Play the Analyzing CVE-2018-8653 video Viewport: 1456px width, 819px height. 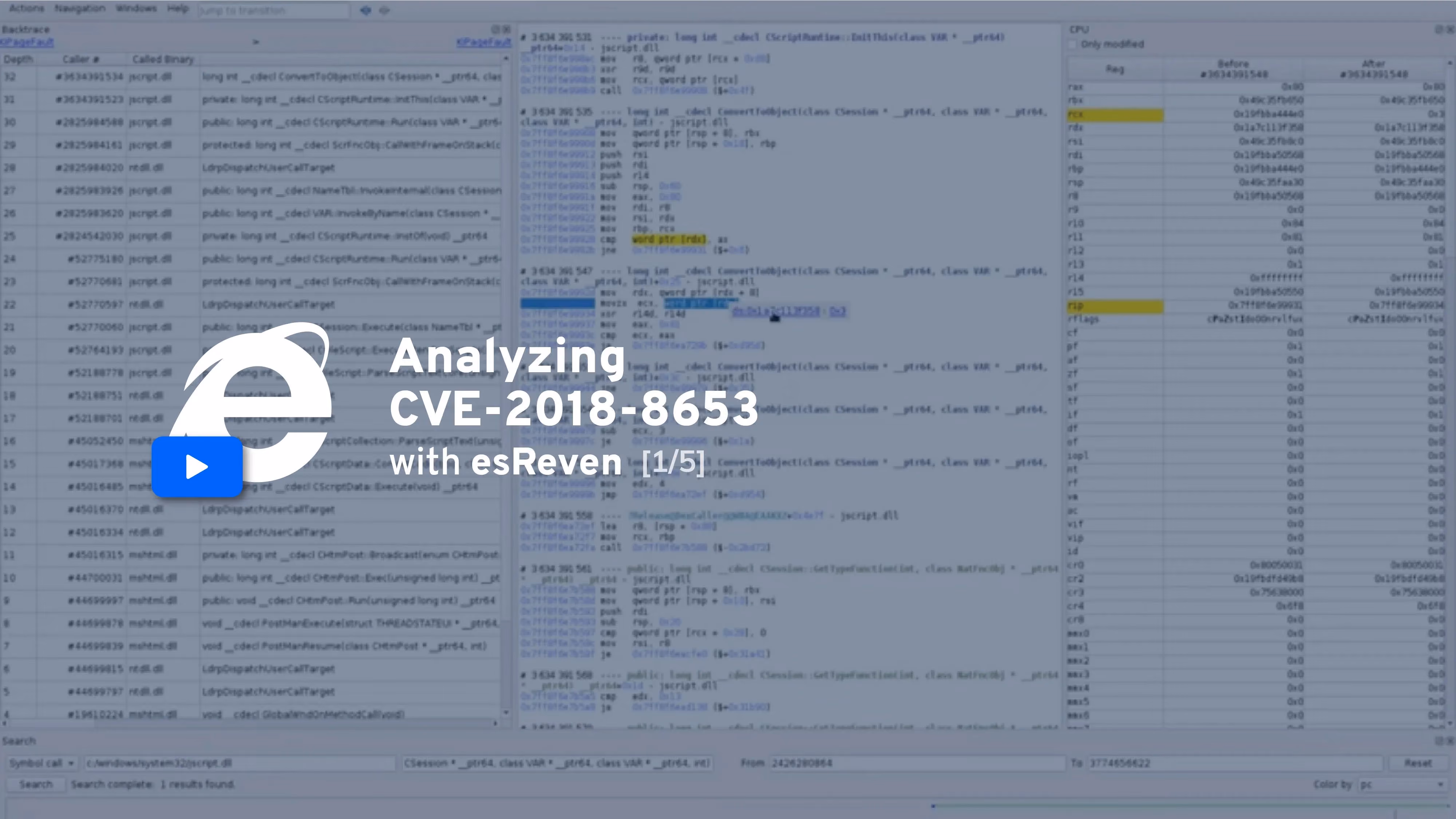[x=197, y=466]
